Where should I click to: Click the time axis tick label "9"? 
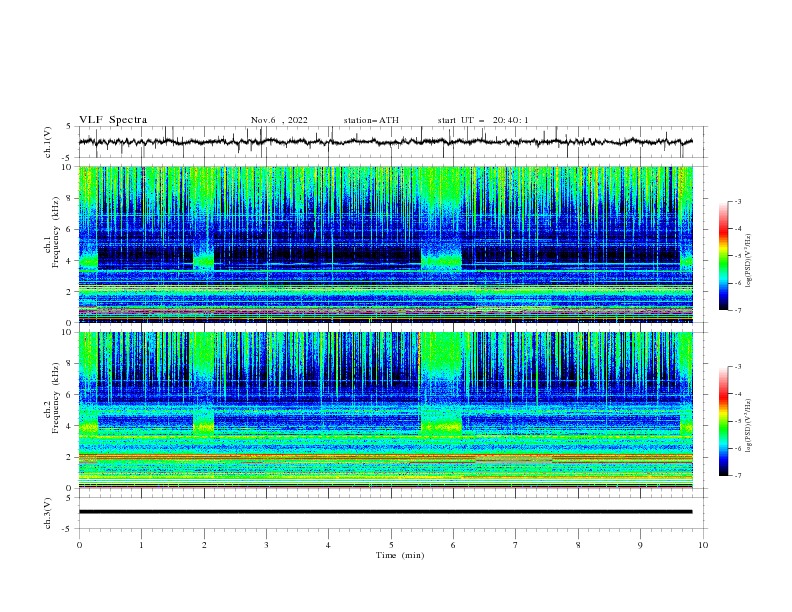click(x=640, y=545)
